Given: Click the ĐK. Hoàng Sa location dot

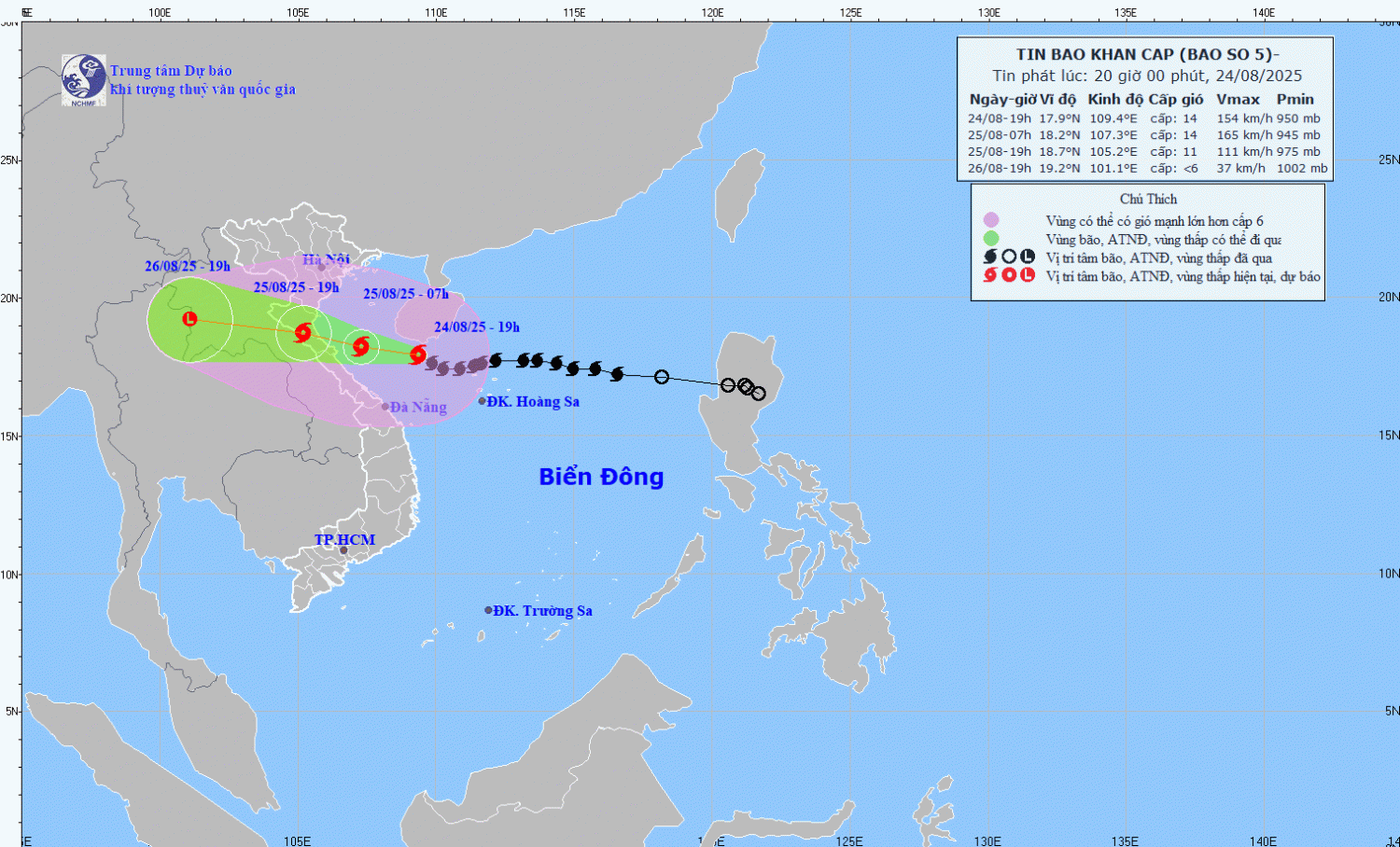Looking at the screenshot, I should 483,401.
